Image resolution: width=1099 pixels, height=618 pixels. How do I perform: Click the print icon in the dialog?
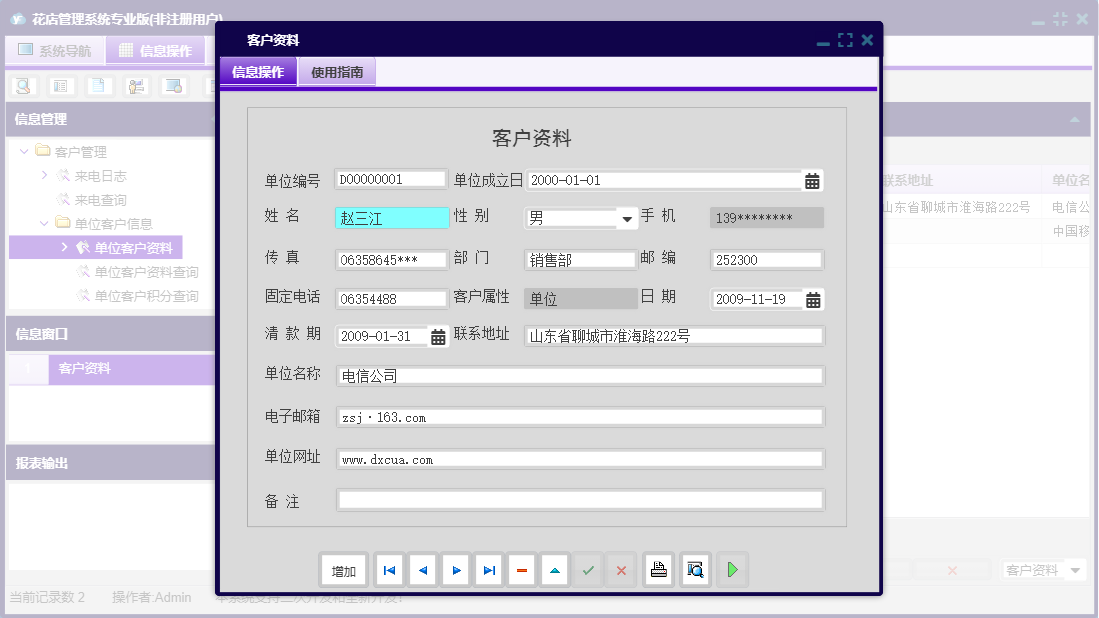[x=657, y=570]
